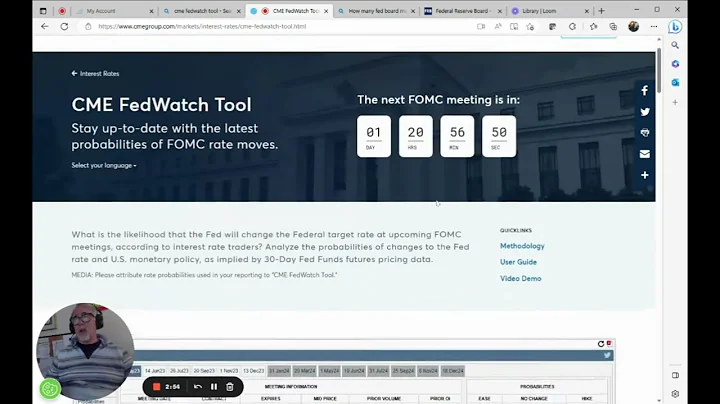720x404 pixels.
Task: Switch to the cme fedwatch tool search tab
Action: pos(202,11)
